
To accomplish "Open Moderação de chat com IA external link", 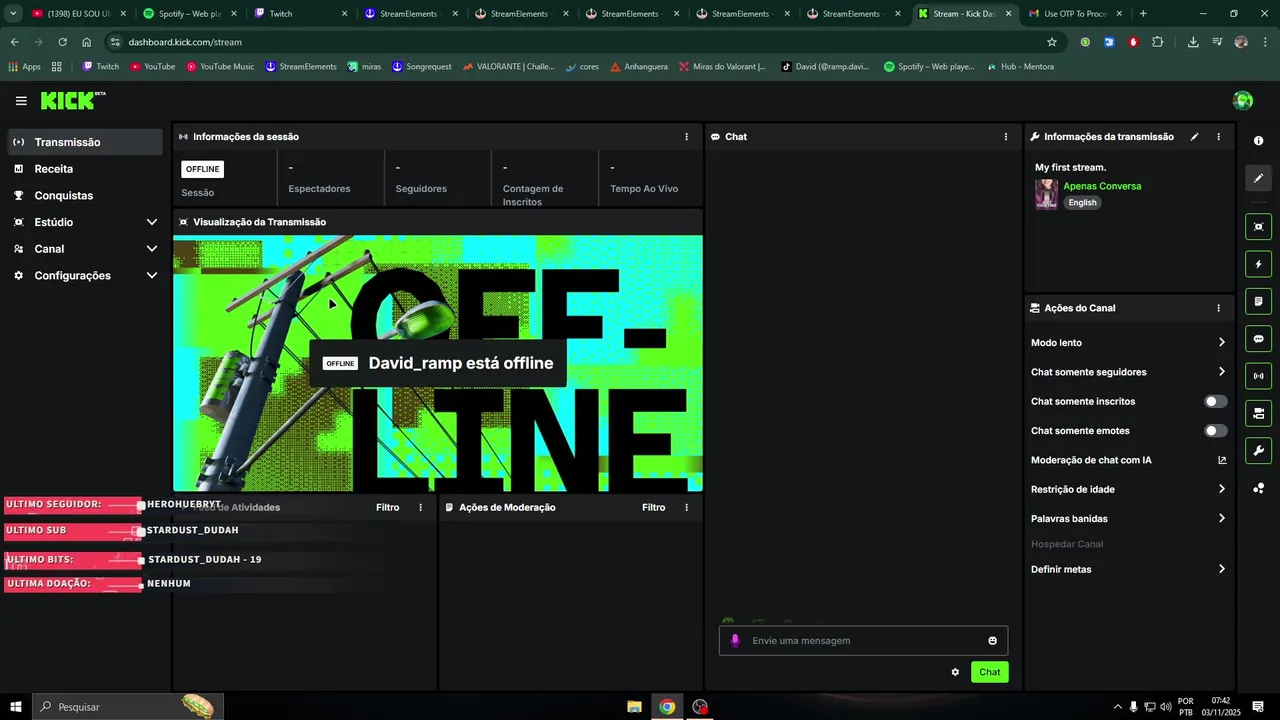I will pyautogui.click(x=1222, y=460).
